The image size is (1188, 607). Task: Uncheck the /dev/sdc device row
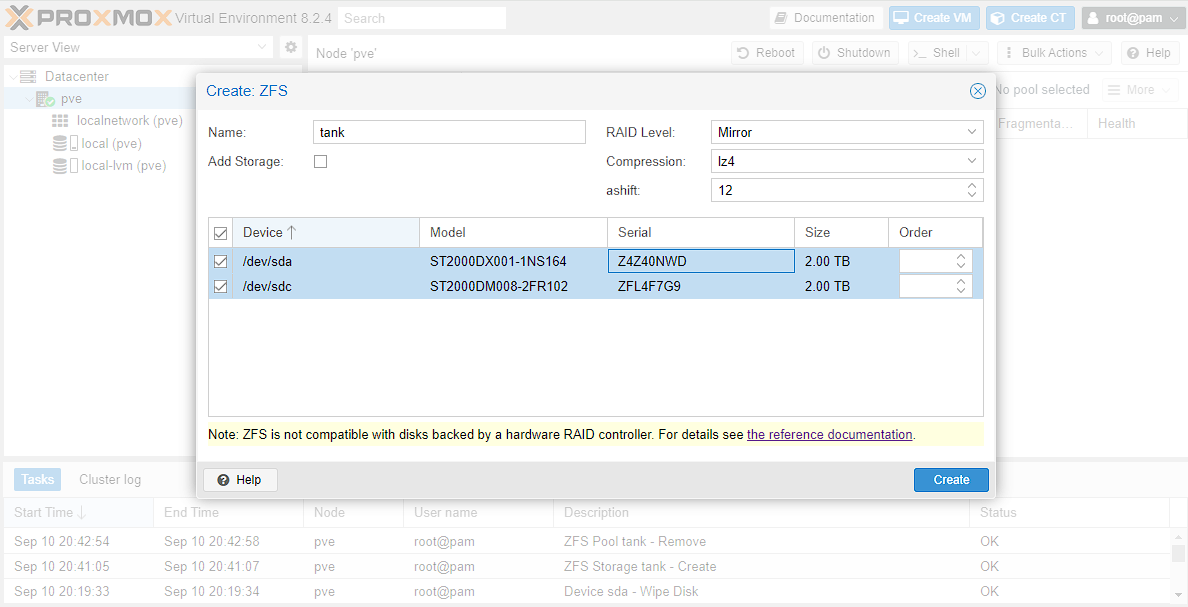pyautogui.click(x=221, y=285)
